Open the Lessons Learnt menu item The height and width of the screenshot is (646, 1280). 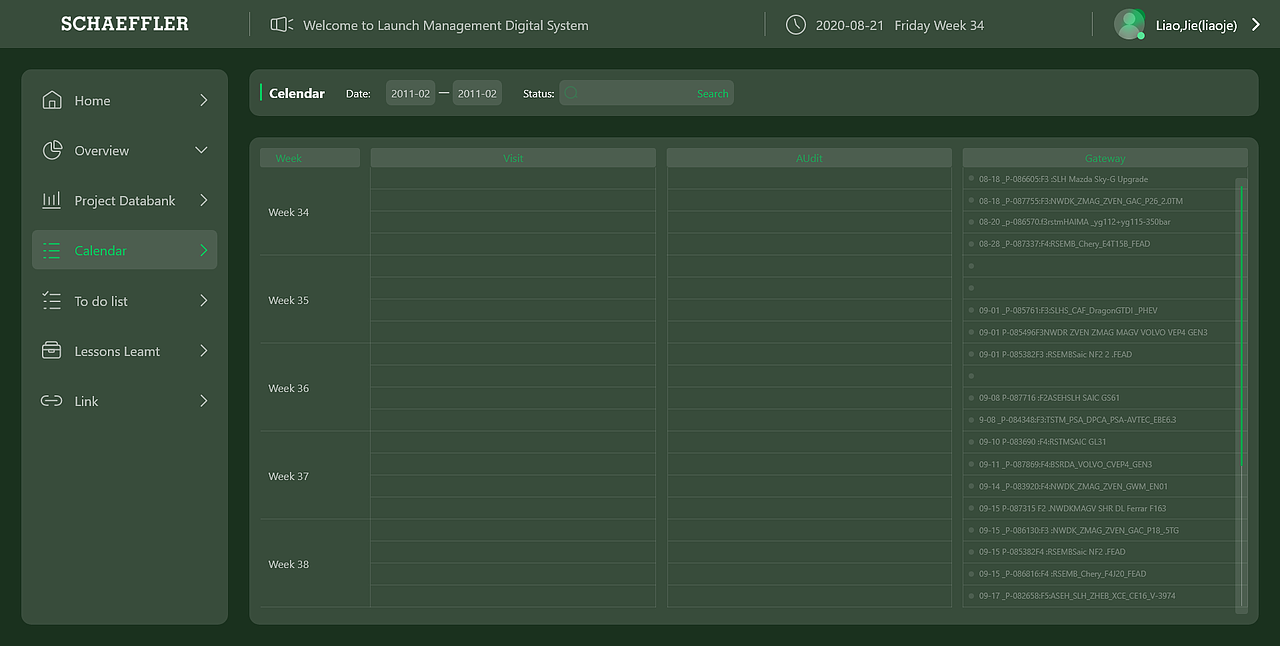pos(125,351)
